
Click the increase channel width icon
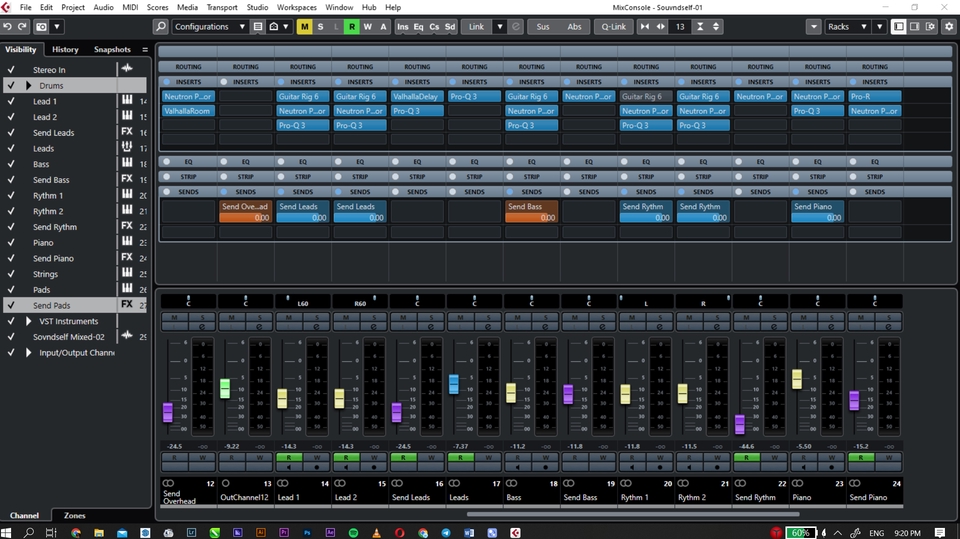pos(661,26)
